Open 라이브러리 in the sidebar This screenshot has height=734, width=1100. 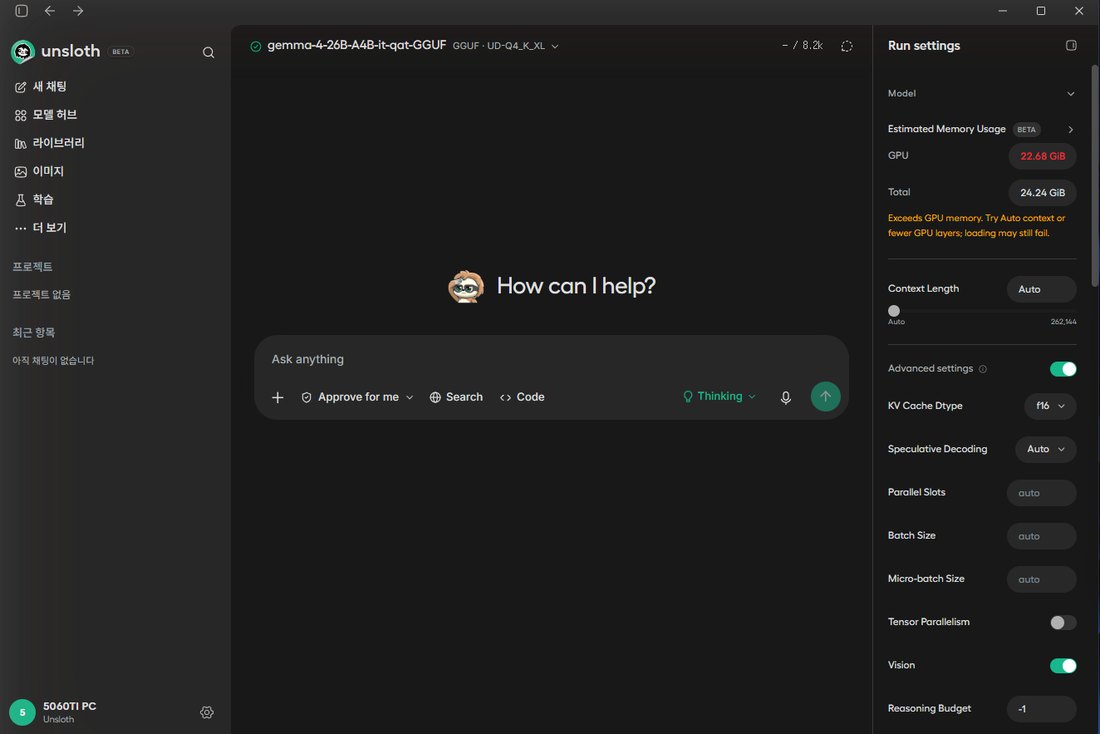[x=50, y=143]
